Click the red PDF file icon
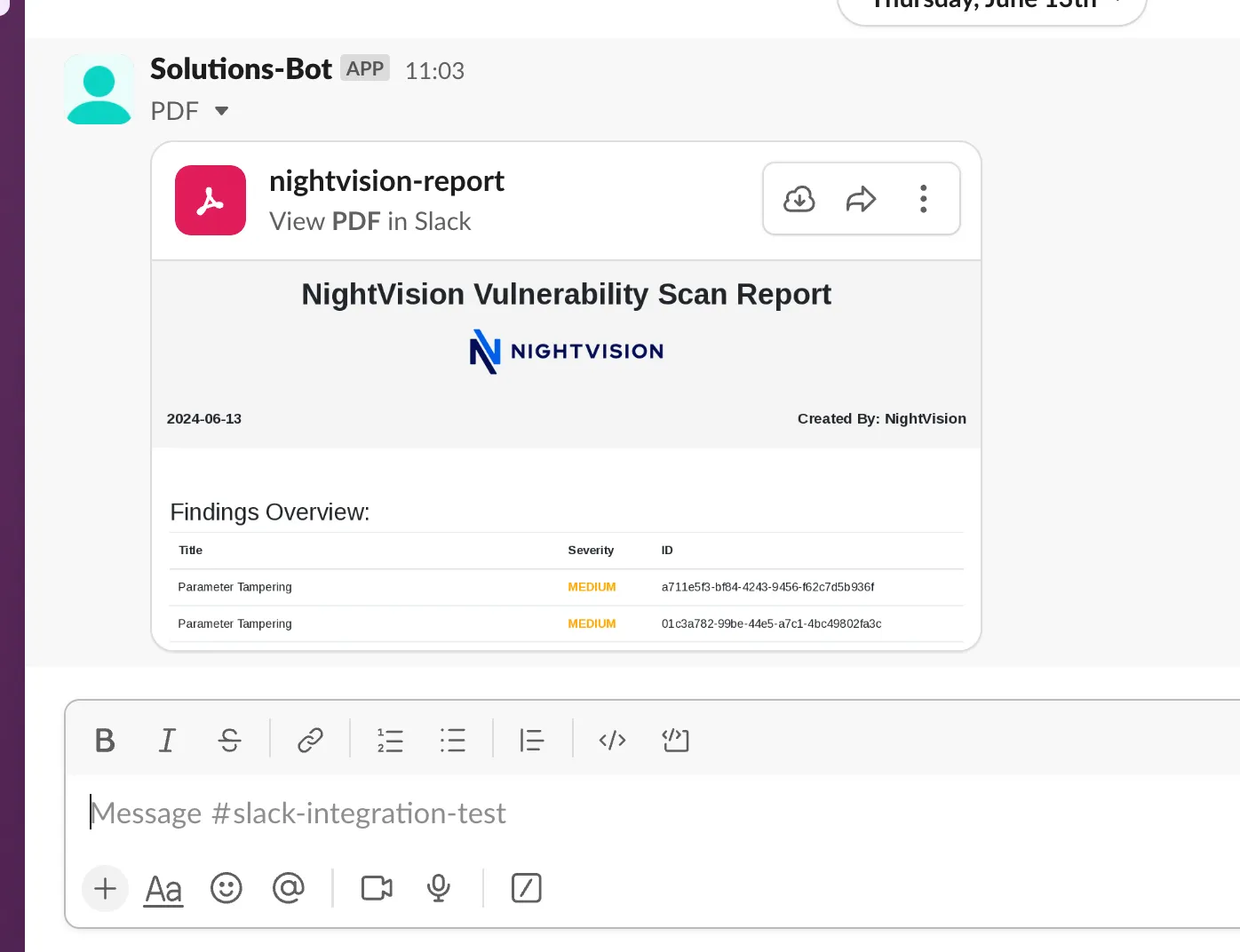This screenshot has width=1240, height=952. [x=211, y=200]
